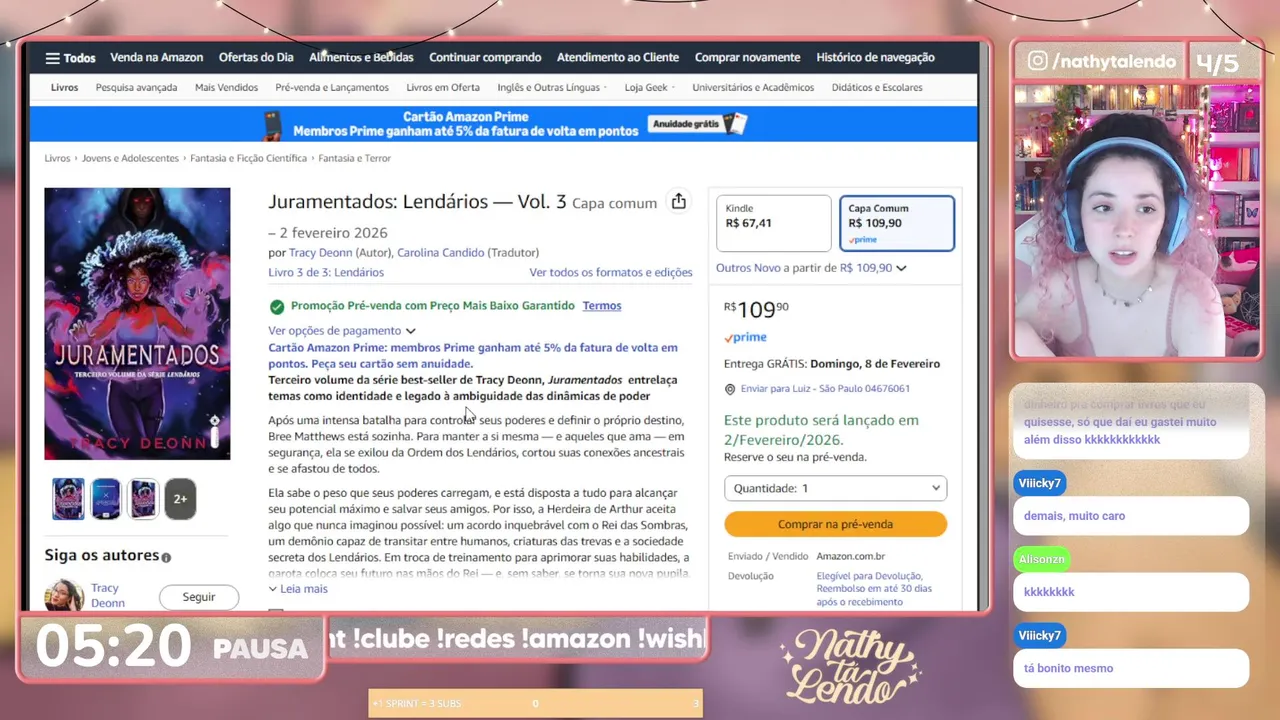Image resolution: width=1280 pixels, height=720 pixels.
Task: Click Fantasia e Ficção Científica breadcrumb
Action: click(x=249, y=158)
